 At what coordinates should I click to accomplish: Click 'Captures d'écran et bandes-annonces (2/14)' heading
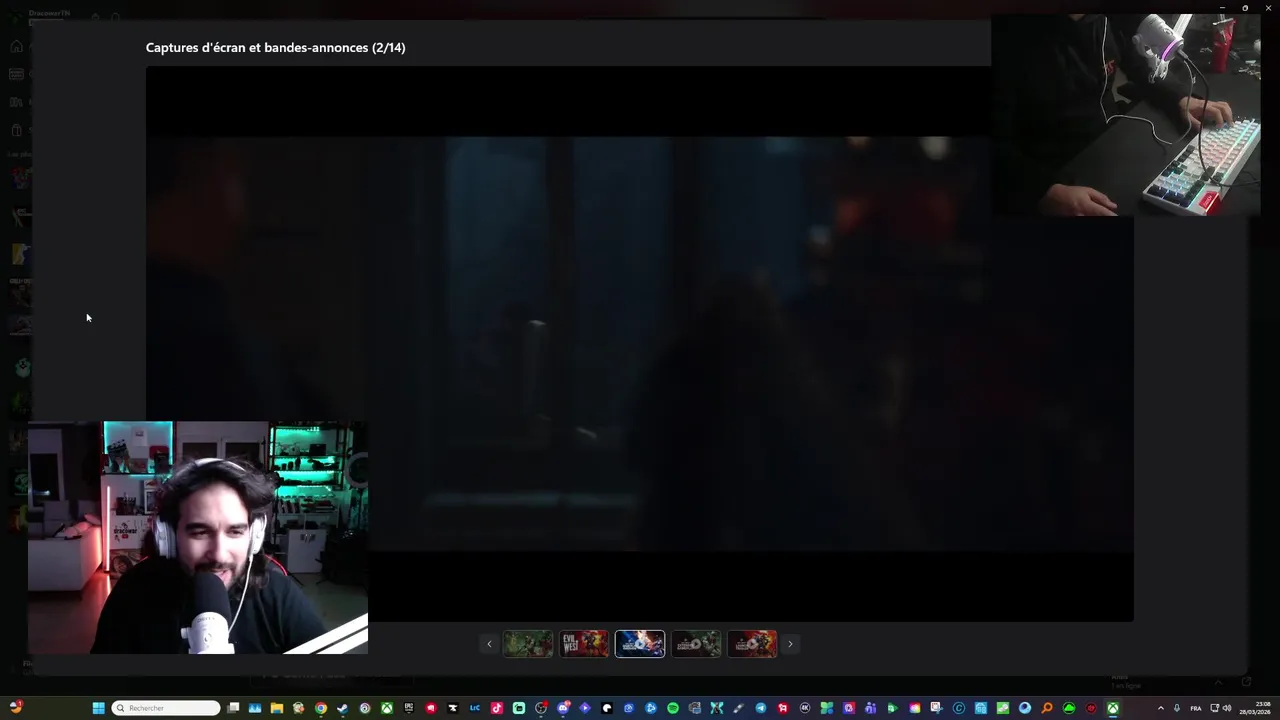click(275, 47)
